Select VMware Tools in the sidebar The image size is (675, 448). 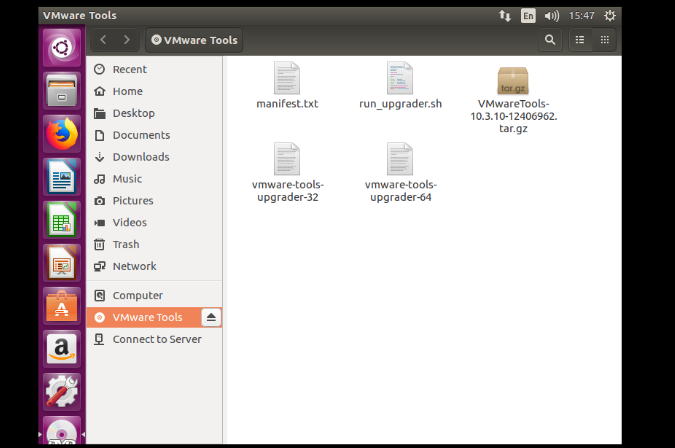coord(144,318)
